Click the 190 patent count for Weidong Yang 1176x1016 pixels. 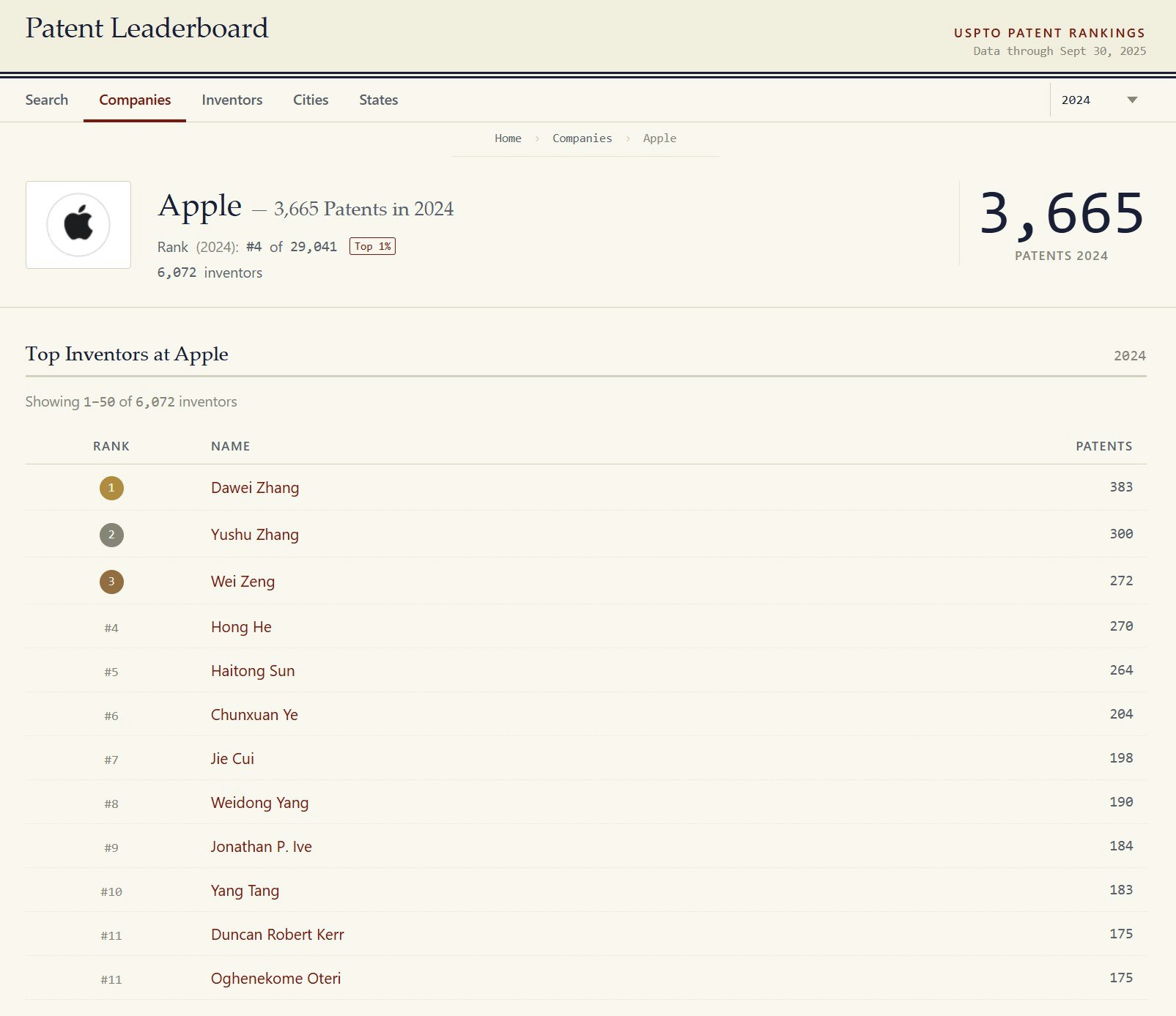pos(1121,802)
